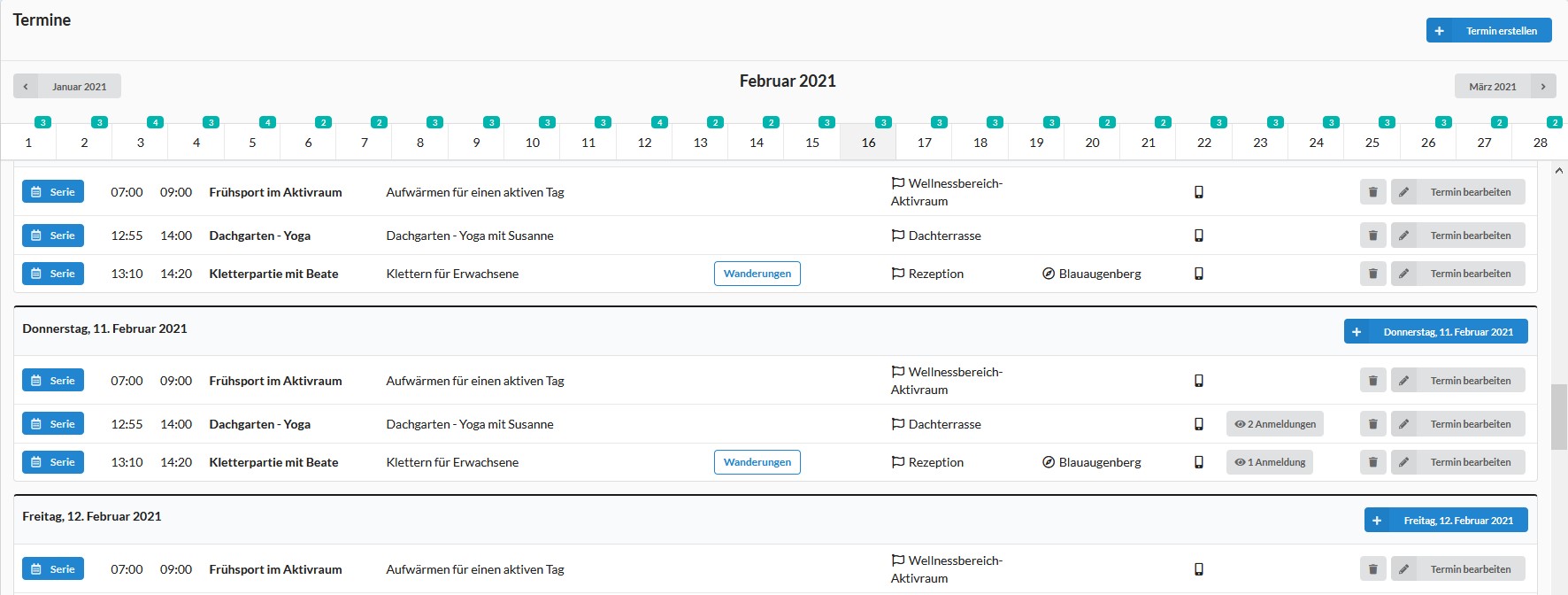The height and width of the screenshot is (595, 1568).
Task: Add appointment on Freitag, 12. Februar 2021
Action: pos(1446,521)
